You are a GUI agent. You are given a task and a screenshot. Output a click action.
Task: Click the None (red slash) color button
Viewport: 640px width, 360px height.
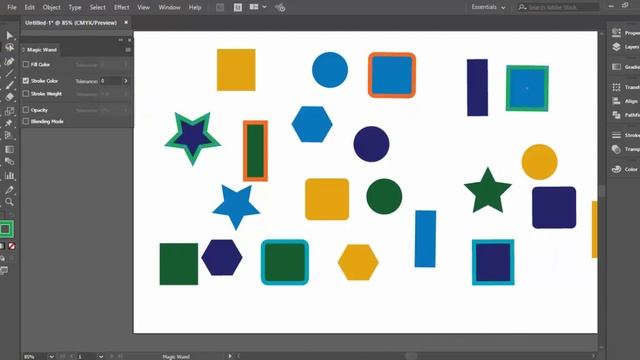pyautogui.click(x=12, y=246)
